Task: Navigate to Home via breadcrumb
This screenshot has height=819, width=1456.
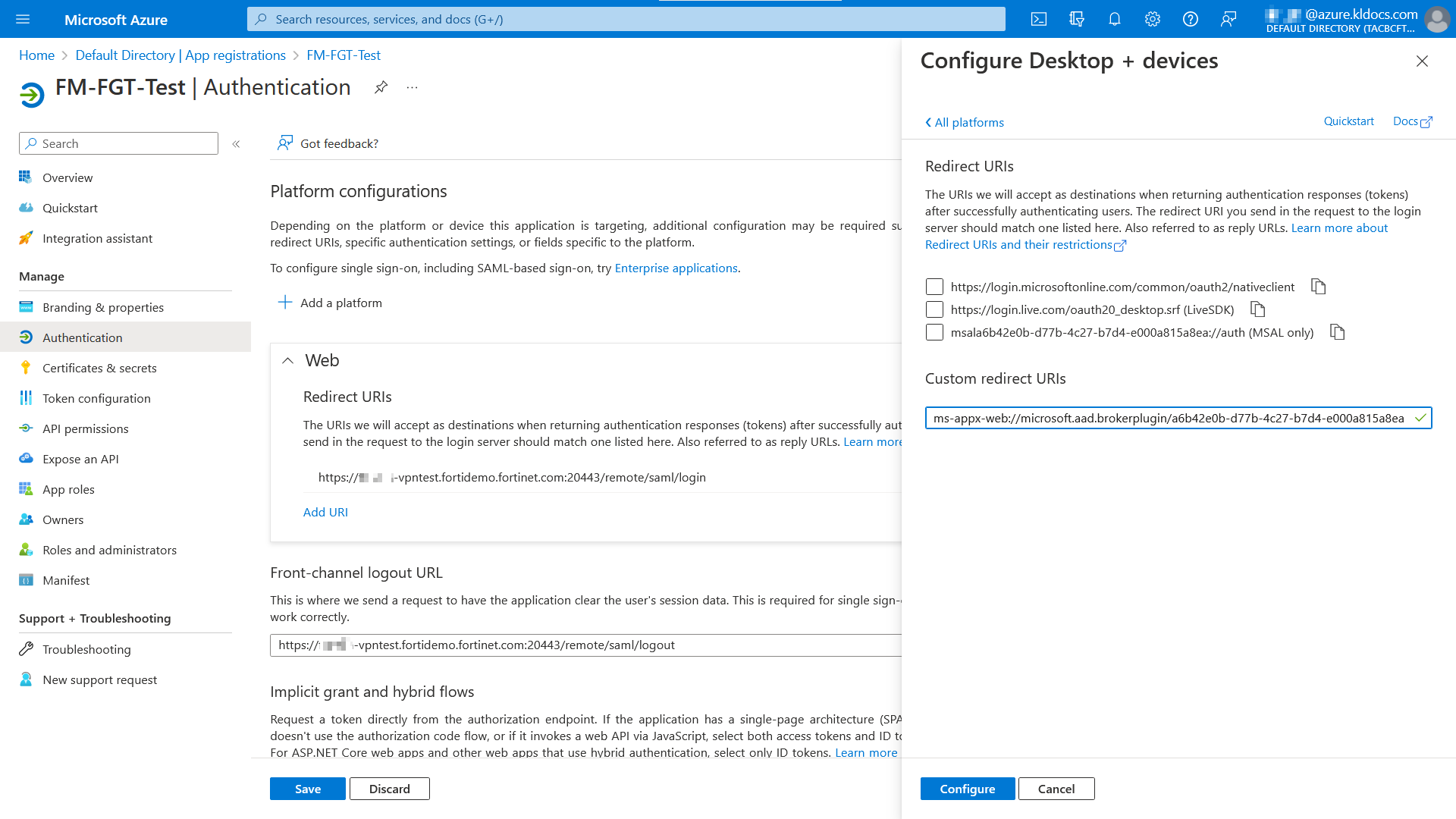Action: click(36, 55)
